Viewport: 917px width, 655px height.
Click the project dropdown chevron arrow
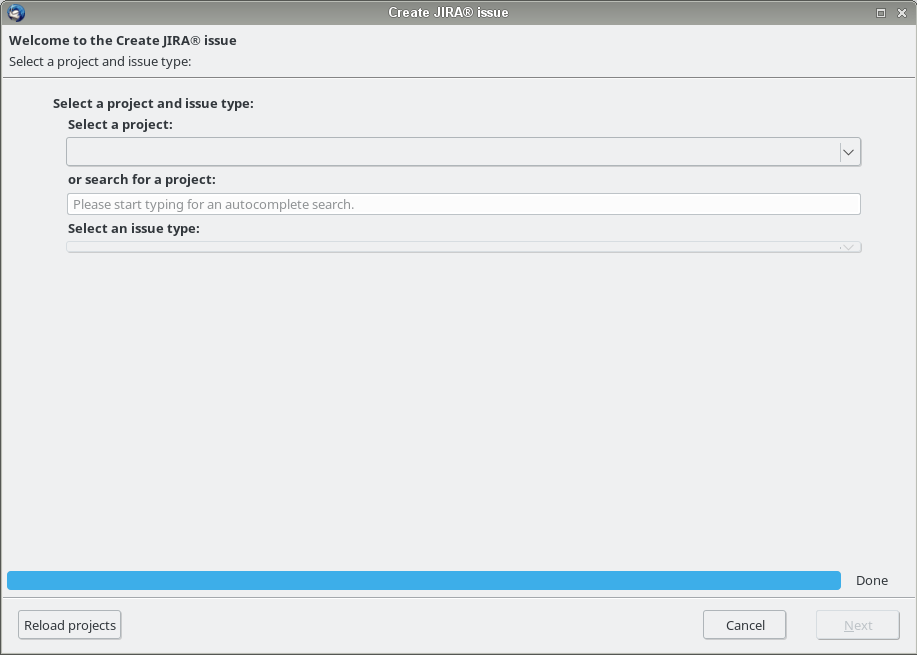click(x=849, y=153)
